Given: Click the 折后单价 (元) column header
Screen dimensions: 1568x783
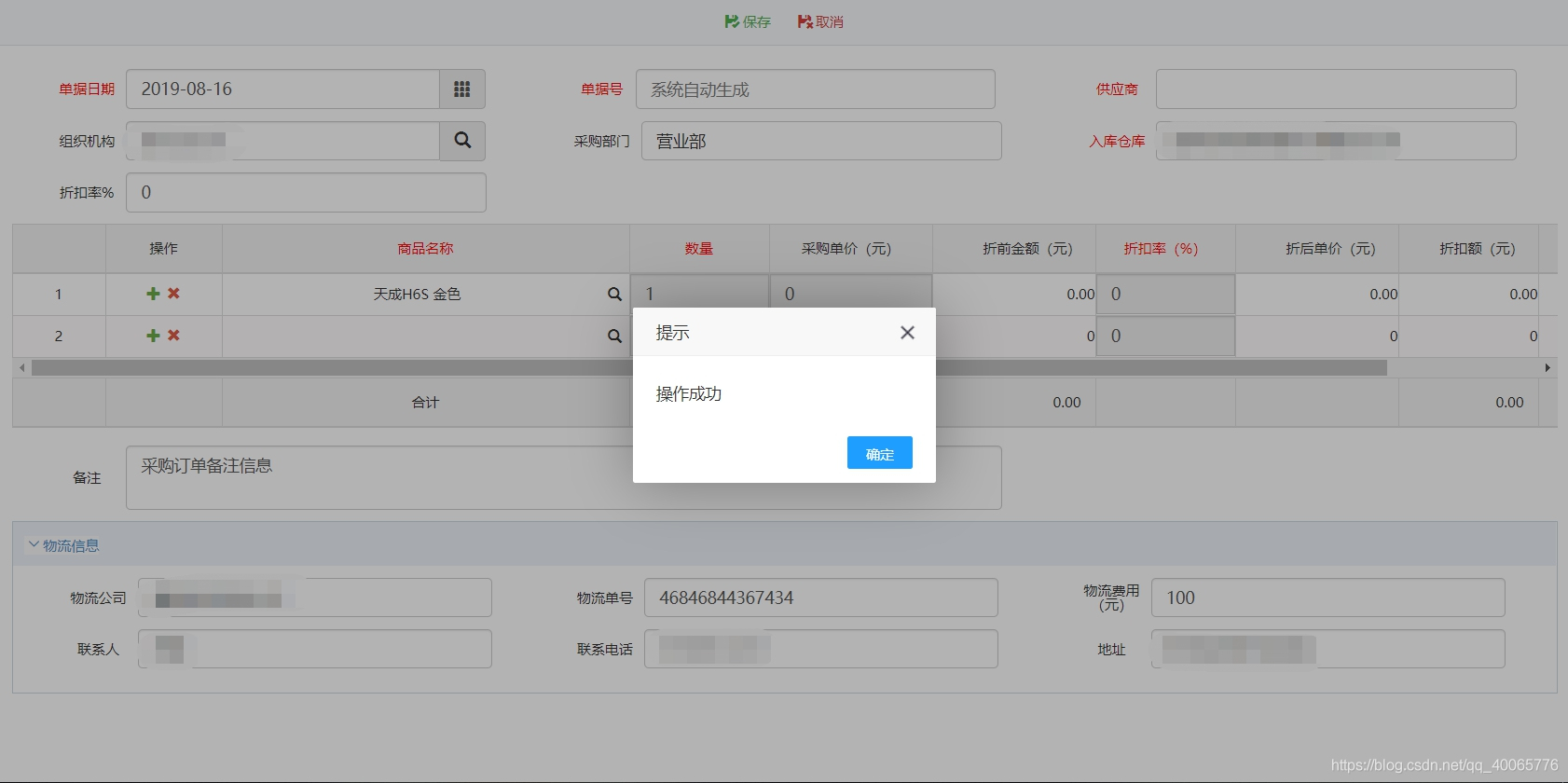Looking at the screenshot, I should pos(1317,249).
